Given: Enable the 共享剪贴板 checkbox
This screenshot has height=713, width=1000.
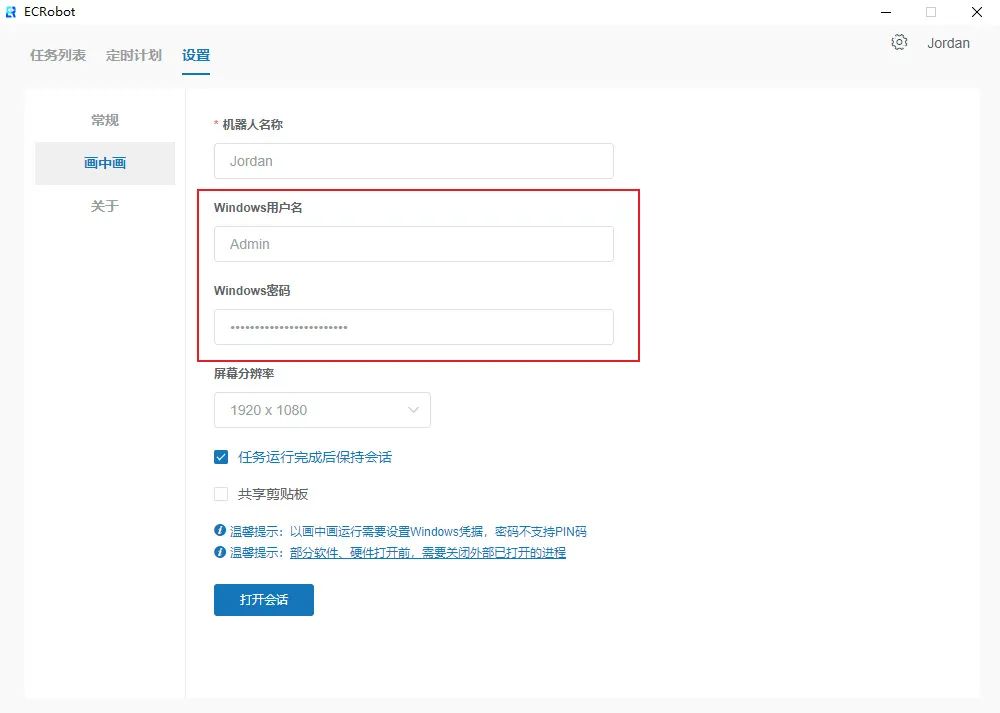Looking at the screenshot, I should pos(221,494).
